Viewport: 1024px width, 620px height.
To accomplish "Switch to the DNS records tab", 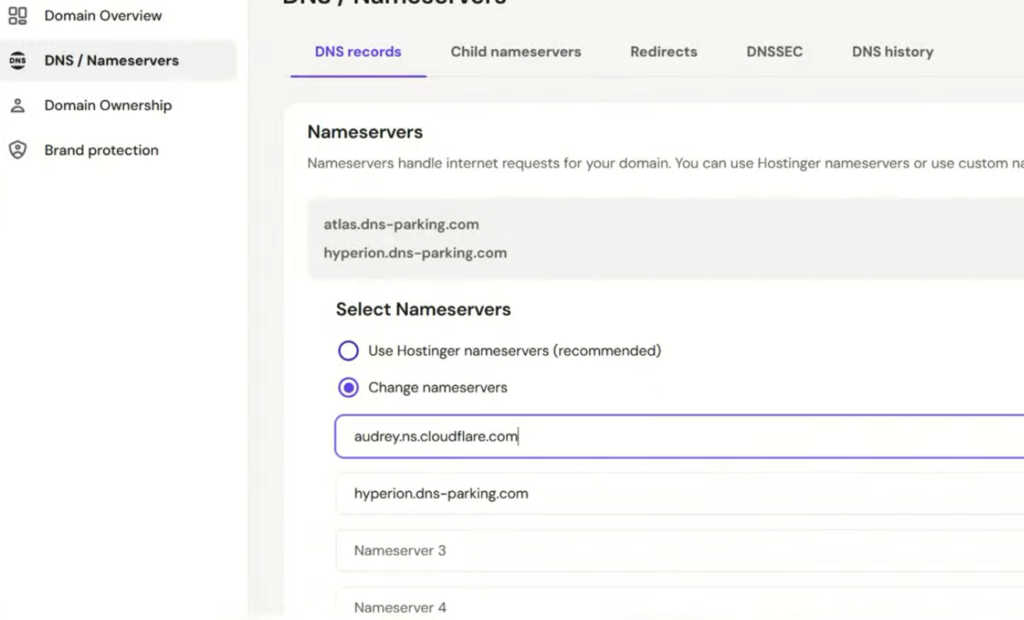I will [358, 52].
